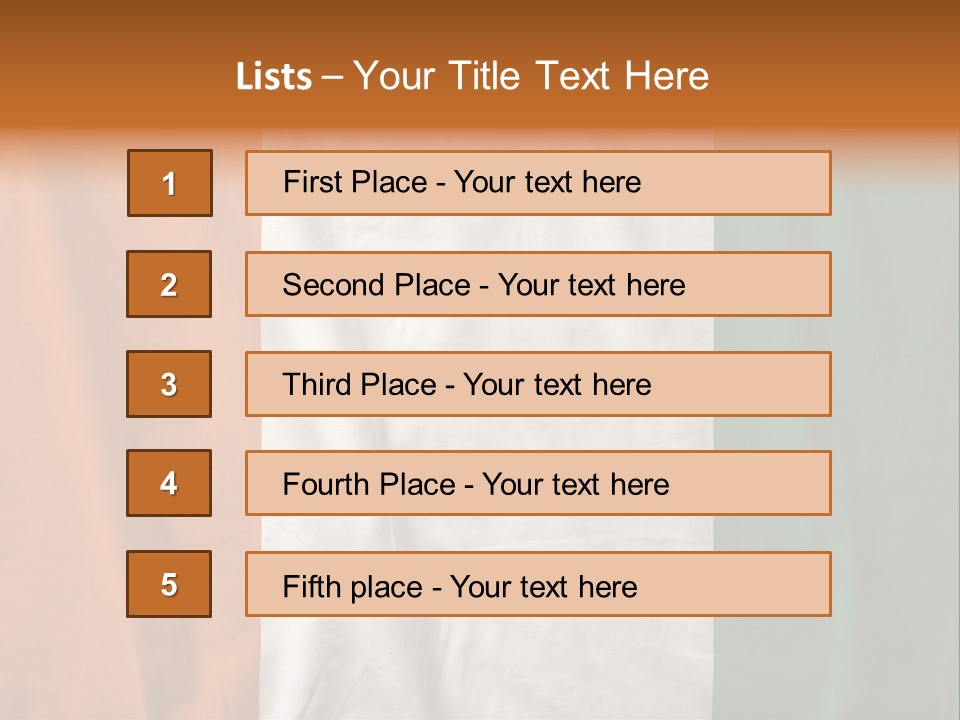Click 'Your text here' in Fifth place row
Screen dimensions: 960x720
543,586
